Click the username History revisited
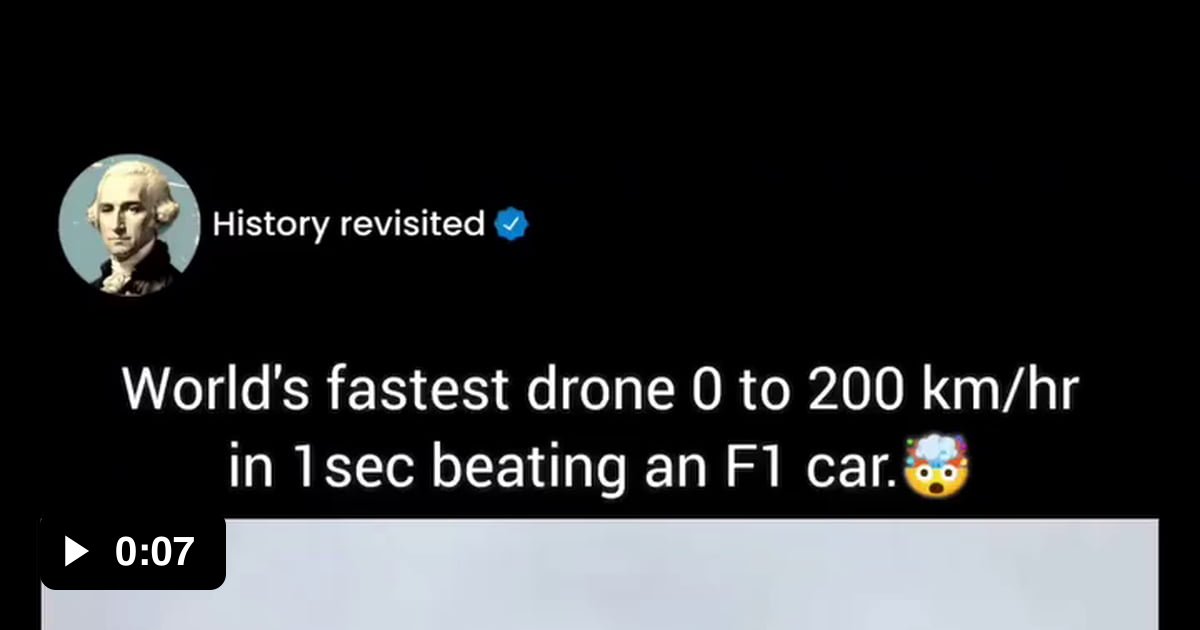1200x630 pixels. pos(346,223)
